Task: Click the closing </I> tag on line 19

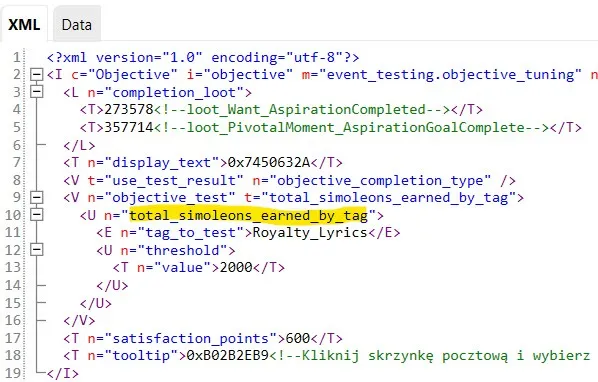Action: click(x=63, y=373)
